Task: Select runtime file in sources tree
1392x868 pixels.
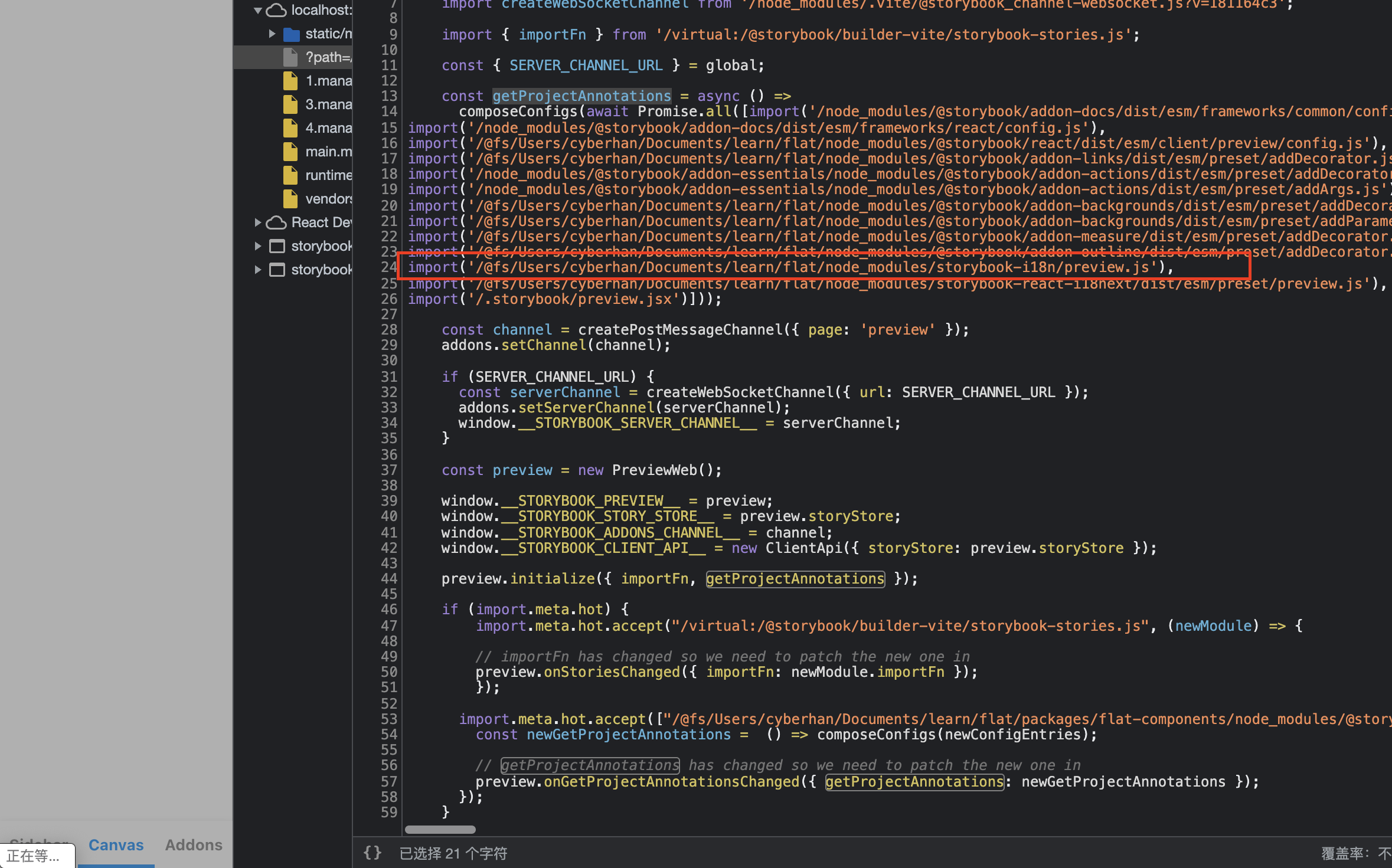Action: pyautogui.click(x=328, y=175)
